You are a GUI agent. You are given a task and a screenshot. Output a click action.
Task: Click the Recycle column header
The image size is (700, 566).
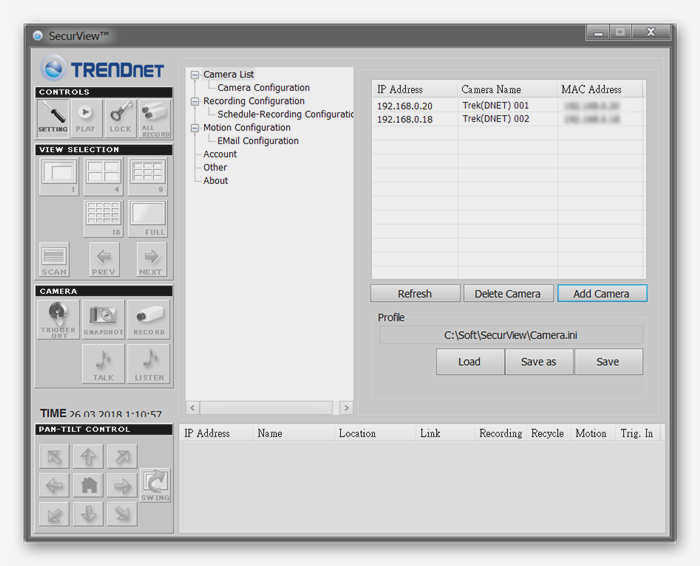(547, 433)
